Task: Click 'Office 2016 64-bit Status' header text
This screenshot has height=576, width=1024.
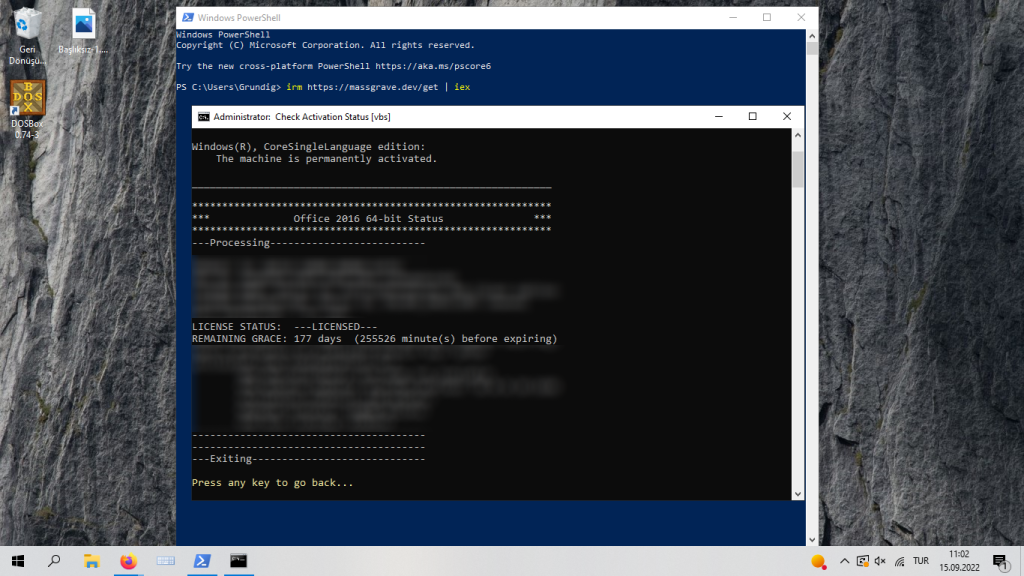Action: (368, 219)
